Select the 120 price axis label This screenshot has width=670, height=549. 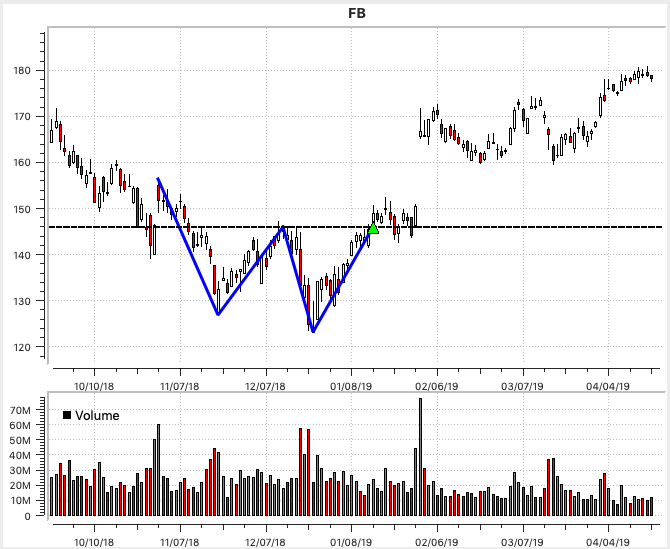22,347
